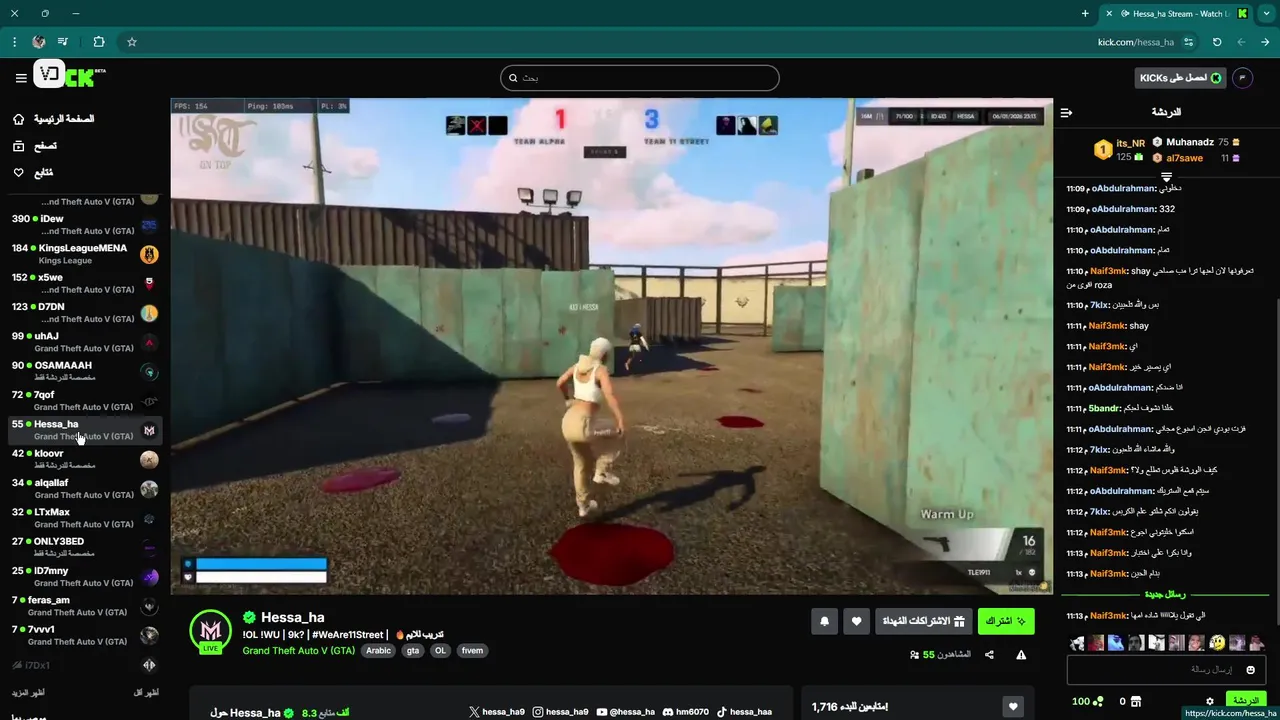
Task: Open the emoji picker in chat
Action: [1251, 670]
